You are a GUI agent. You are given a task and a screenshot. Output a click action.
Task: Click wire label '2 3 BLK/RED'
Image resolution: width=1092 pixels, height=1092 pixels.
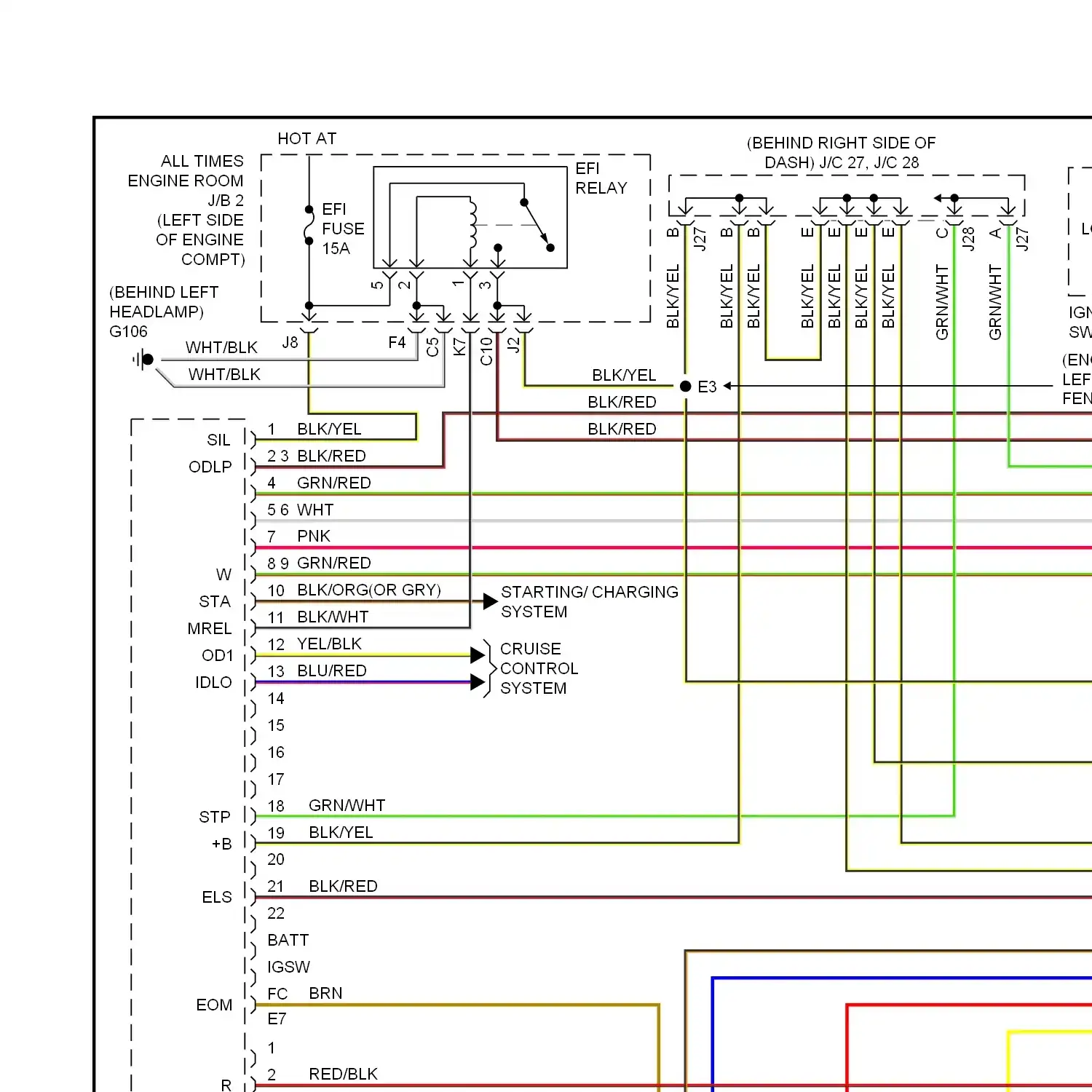[317, 456]
